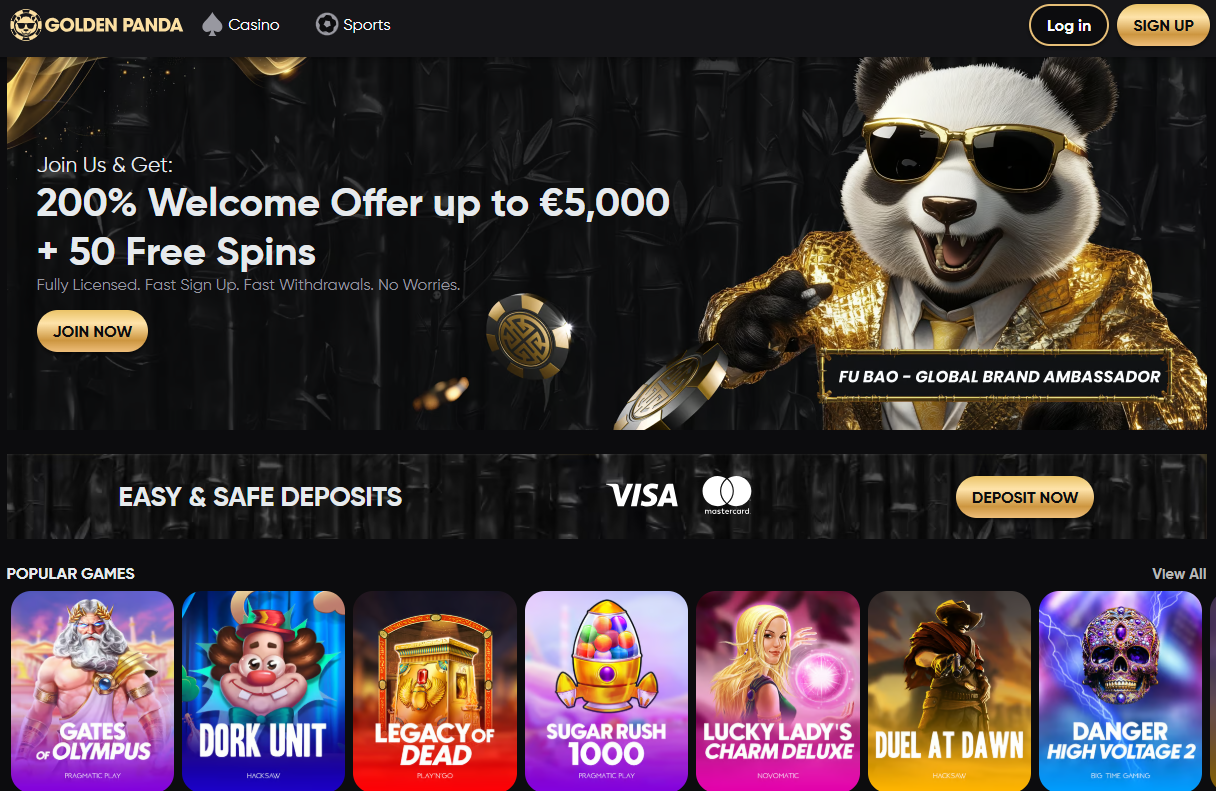1216x791 pixels.
Task: Click the spade icon beside Casino
Action: pos(211,25)
